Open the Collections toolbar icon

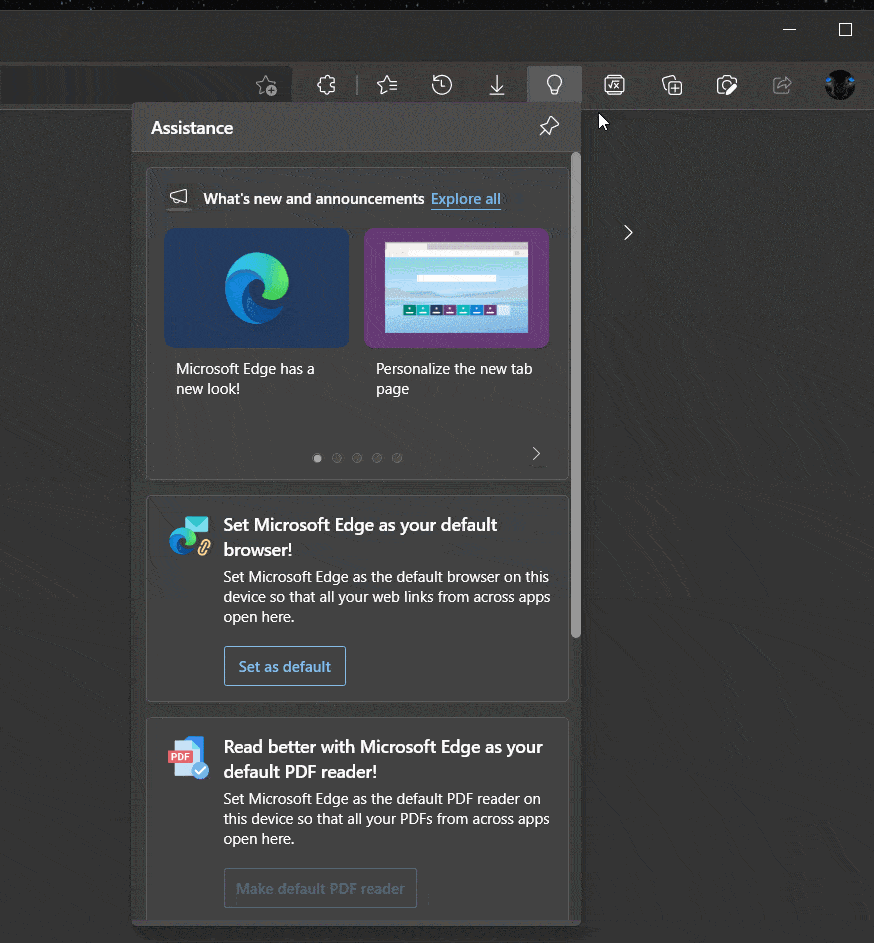pos(671,85)
